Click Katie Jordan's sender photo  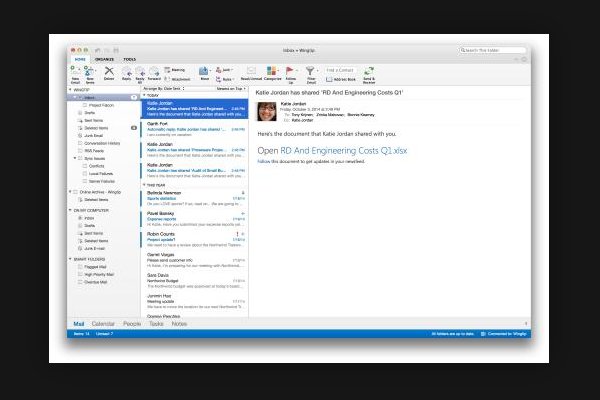point(267,111)
